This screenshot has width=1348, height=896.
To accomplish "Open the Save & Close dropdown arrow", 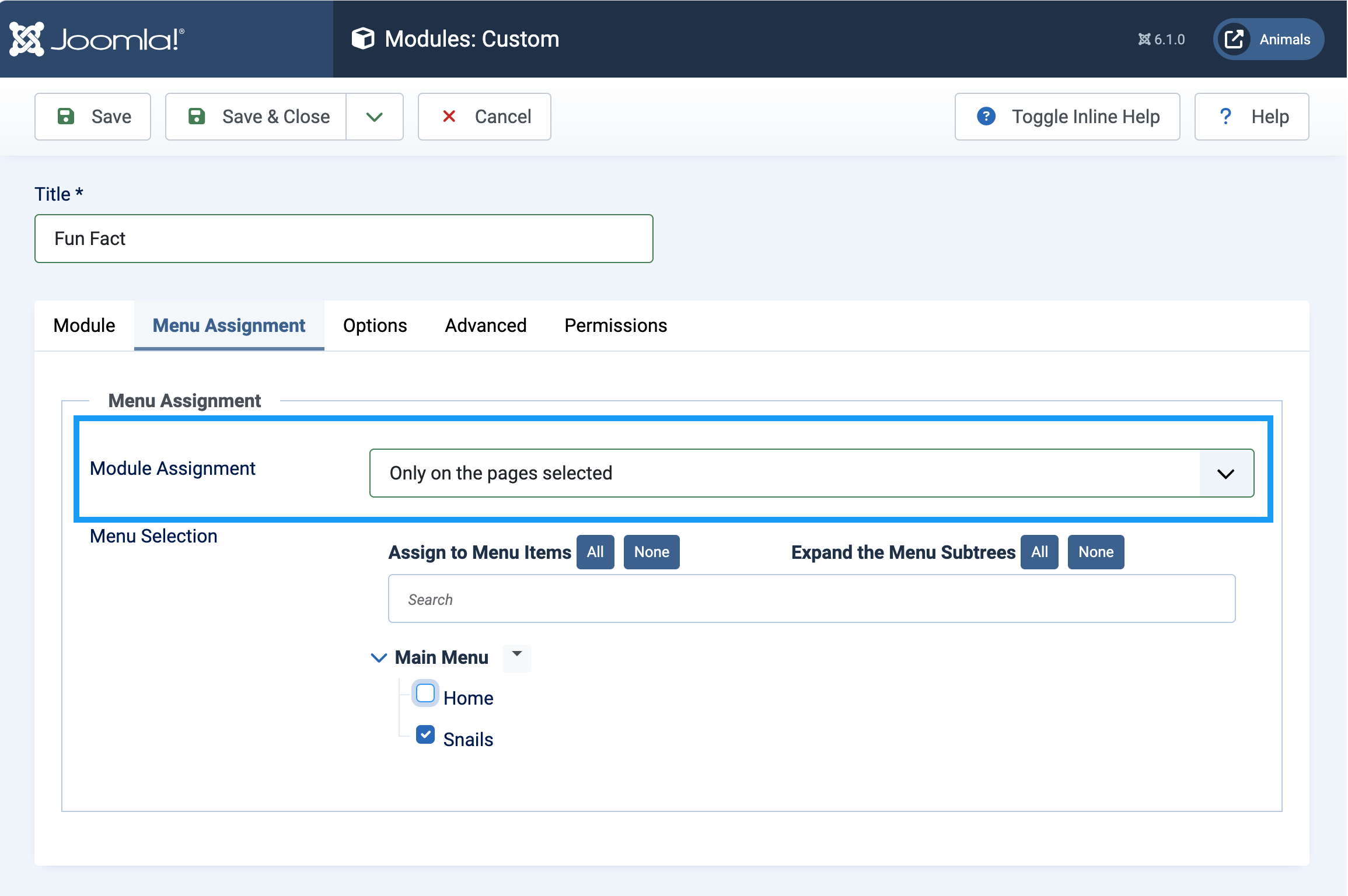I will click(x=375, y=117).
